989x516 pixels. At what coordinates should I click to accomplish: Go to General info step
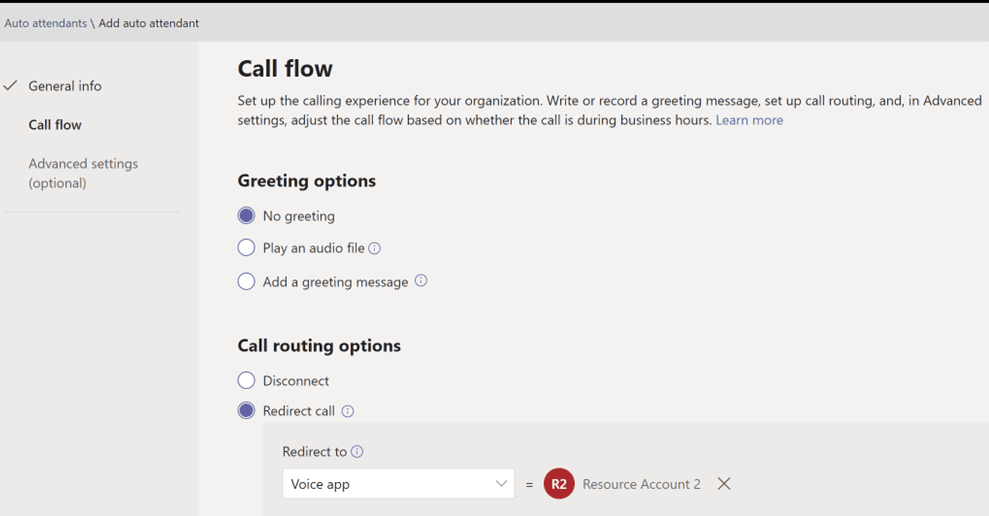tap(65, 86)
